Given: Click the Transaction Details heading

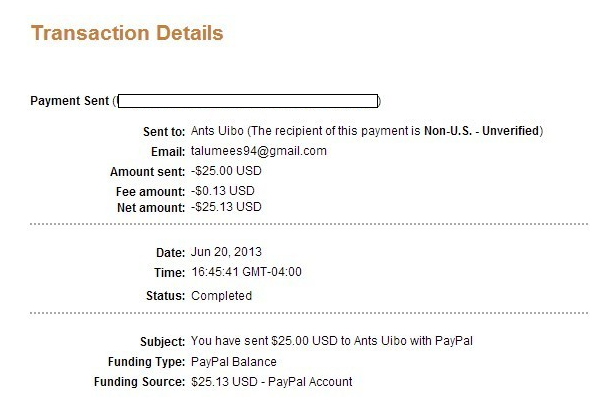Looking at the screenshot, I should pyautogui.click(x=127, y=33).
